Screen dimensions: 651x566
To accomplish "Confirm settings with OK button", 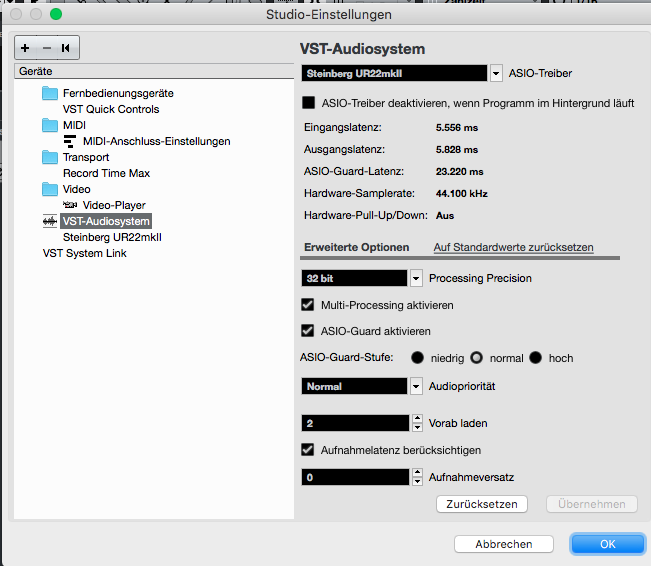I will click(x=607, y=544).
